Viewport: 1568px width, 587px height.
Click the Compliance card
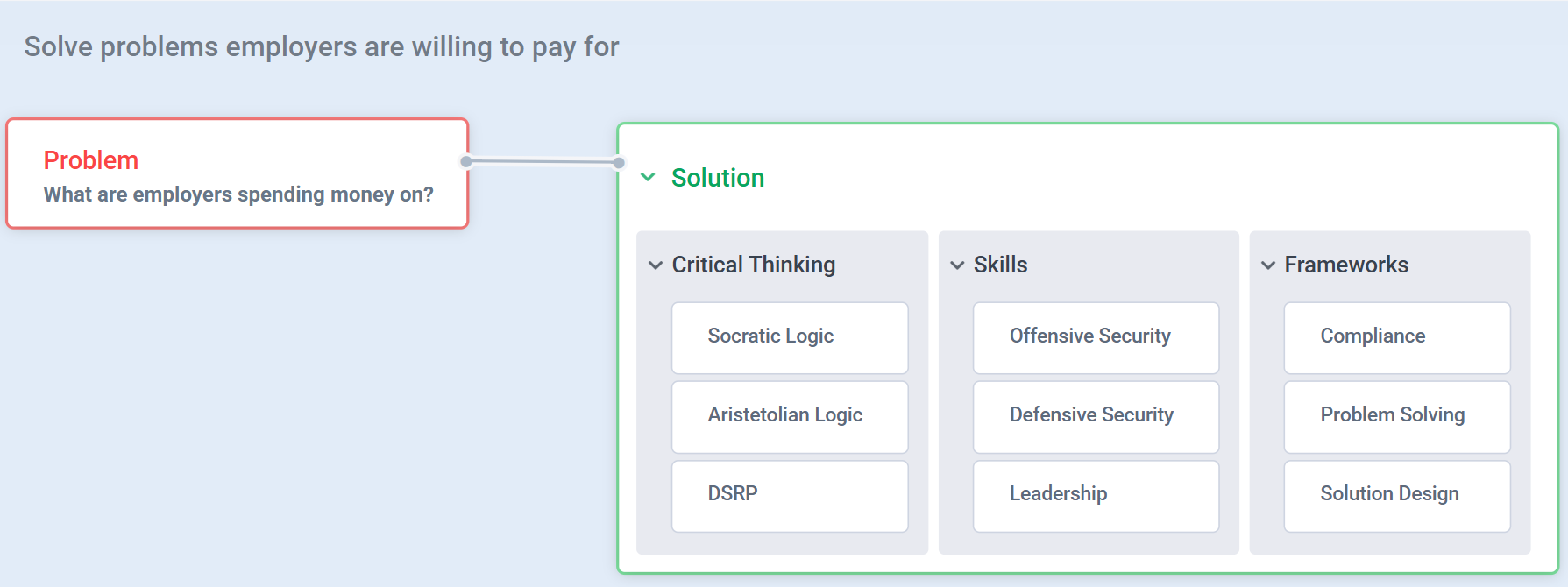tap(1397, 337)
